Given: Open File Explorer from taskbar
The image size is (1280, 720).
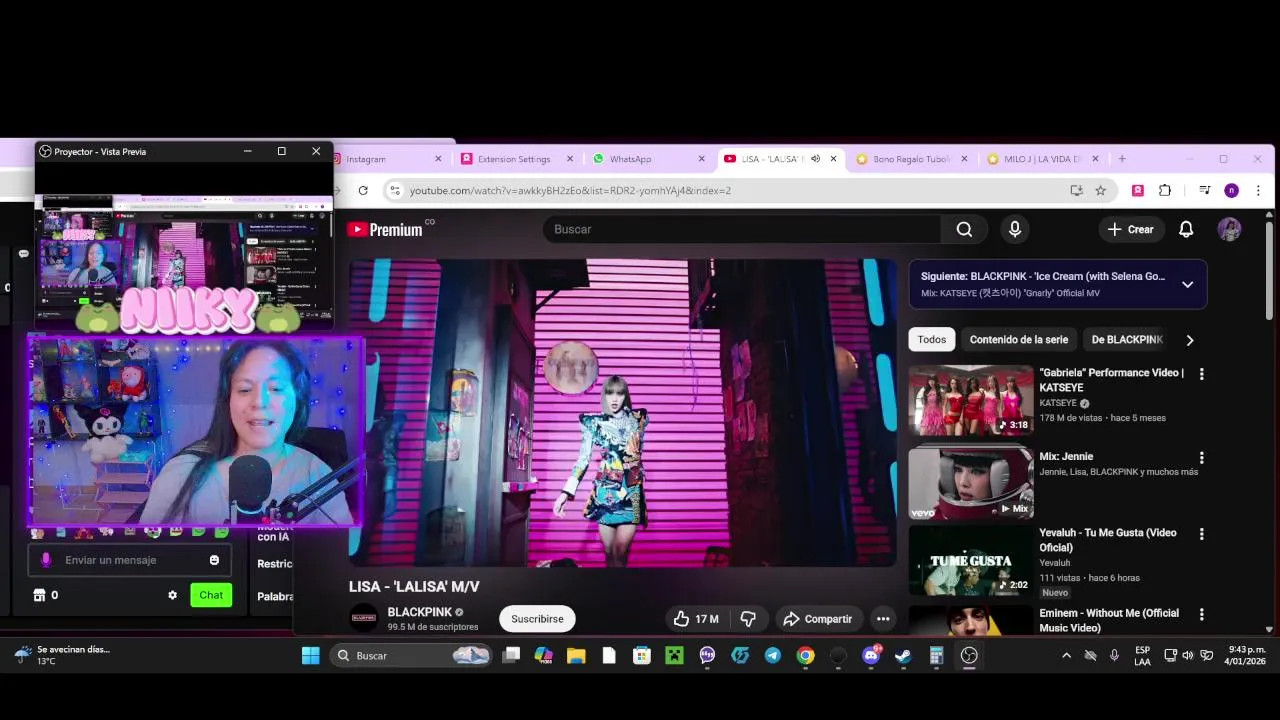Looking at the screenshot, I should (576, 656).
